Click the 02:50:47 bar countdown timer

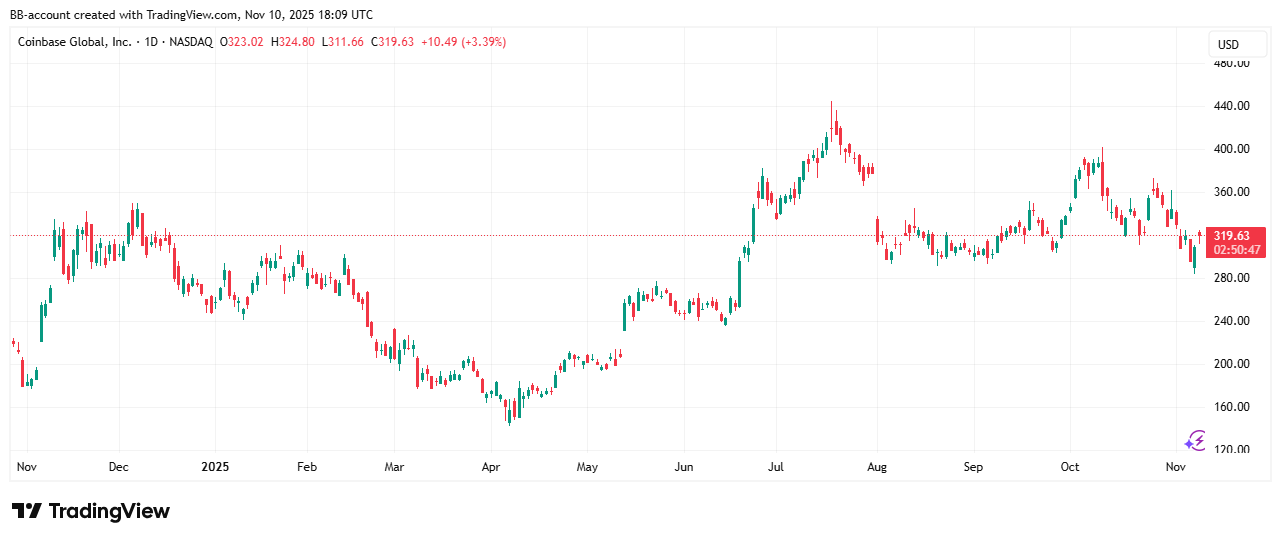(x=1229, y=250)
